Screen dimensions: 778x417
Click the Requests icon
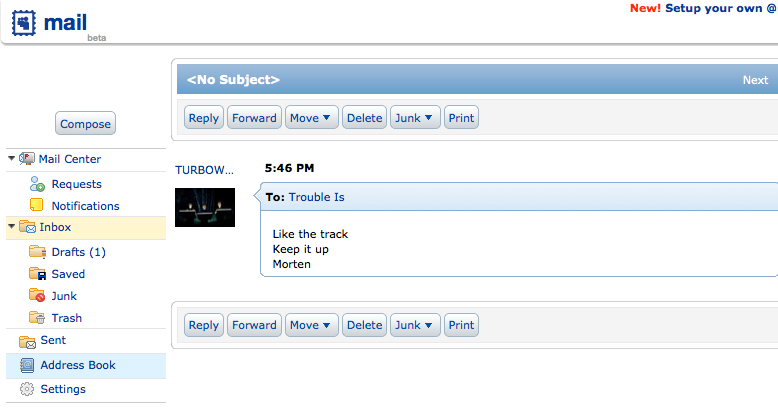(x=37, y=184)
